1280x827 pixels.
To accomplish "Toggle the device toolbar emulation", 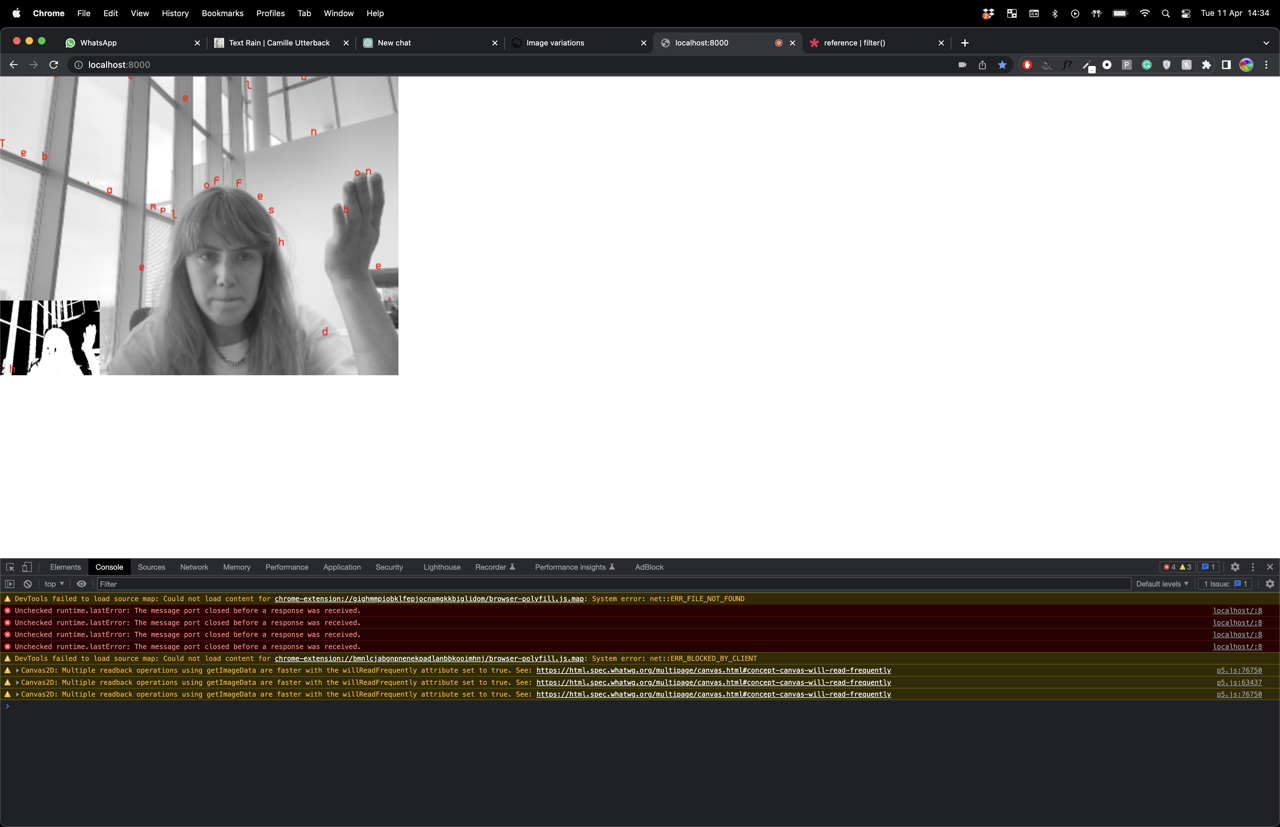I will pyautogui.click(x=27, y=567).
